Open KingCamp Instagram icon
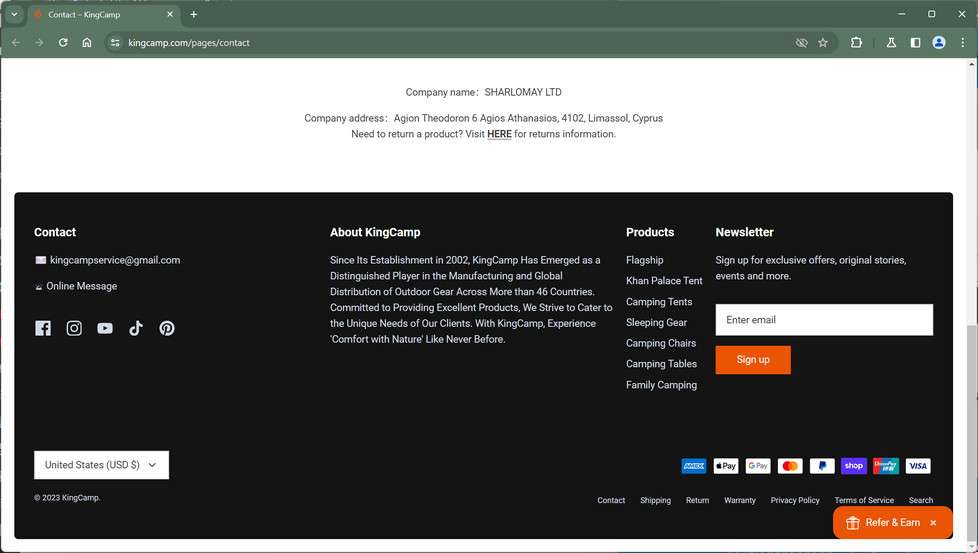978x553 pixels. click(x=74, y=328)
